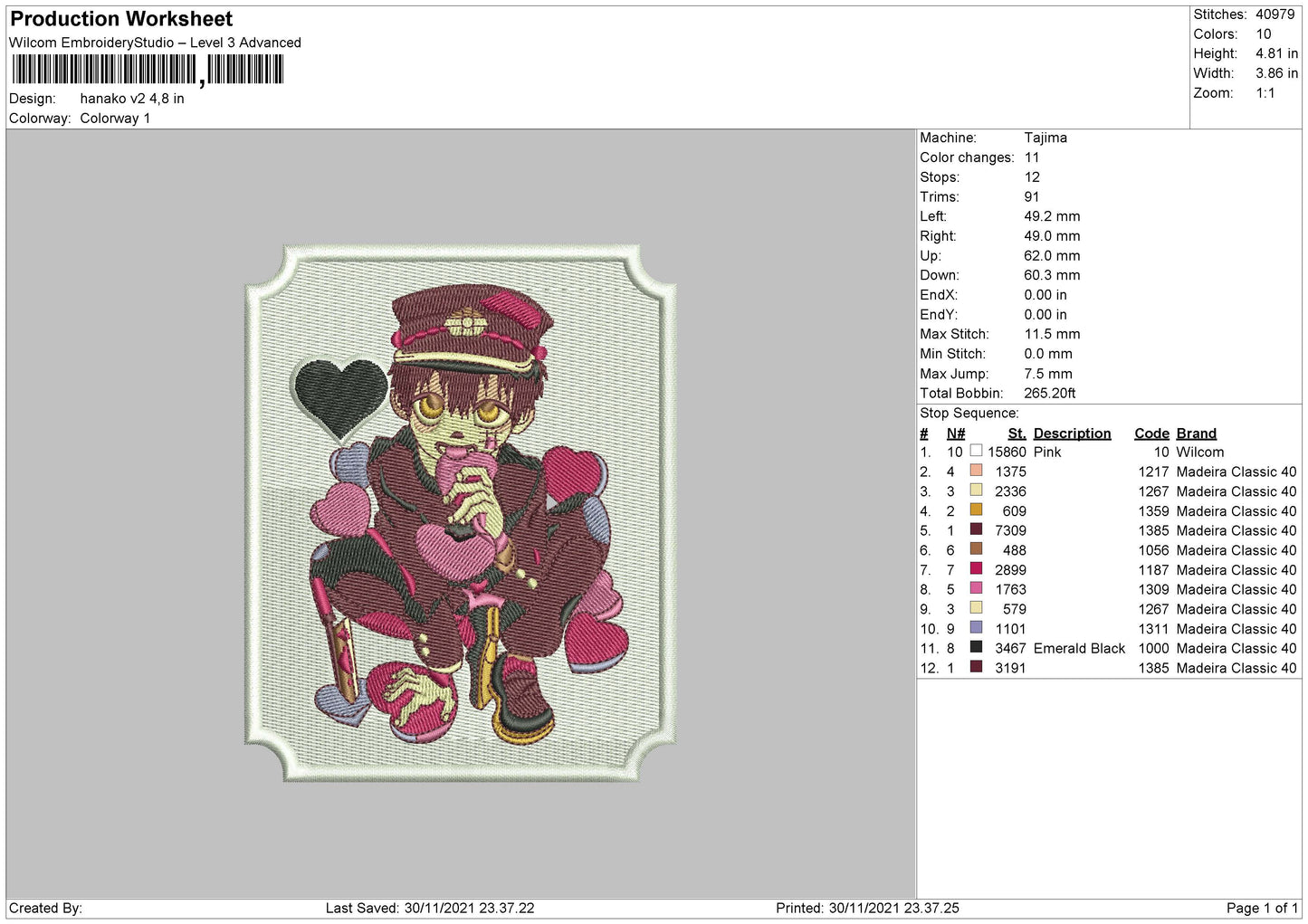Click thread code '1000' in row 11
Viewport: 1308px width, 924px height.
1154,648
